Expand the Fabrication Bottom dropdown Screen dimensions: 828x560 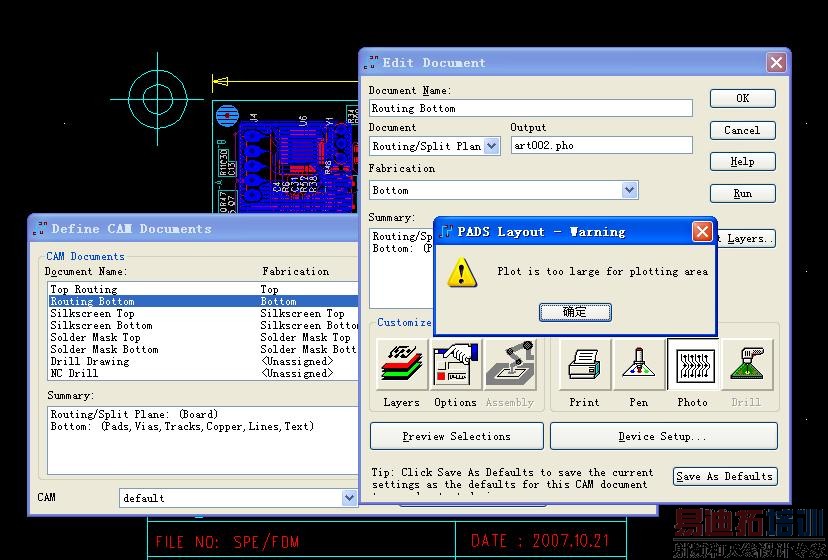click(x=629, y=190)
